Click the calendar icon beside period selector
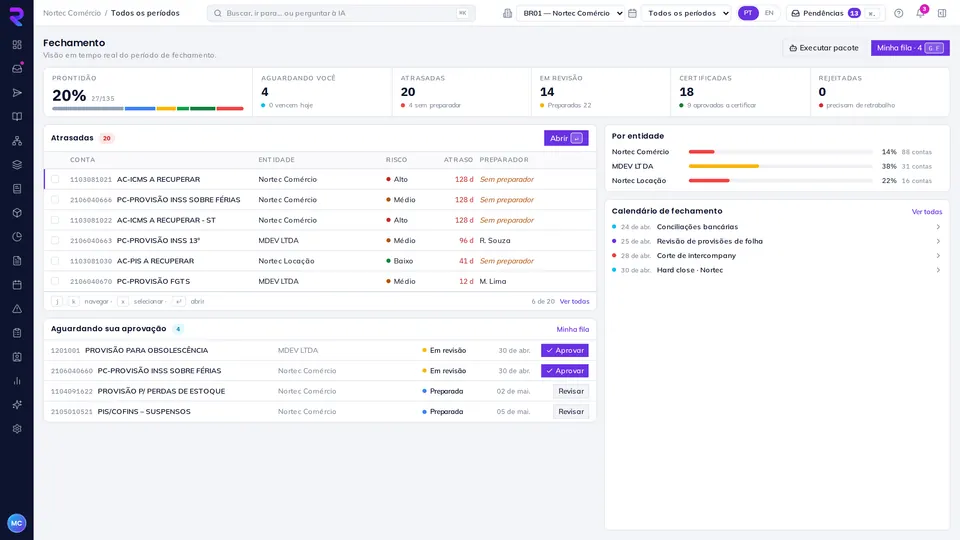 coord(632,13)
